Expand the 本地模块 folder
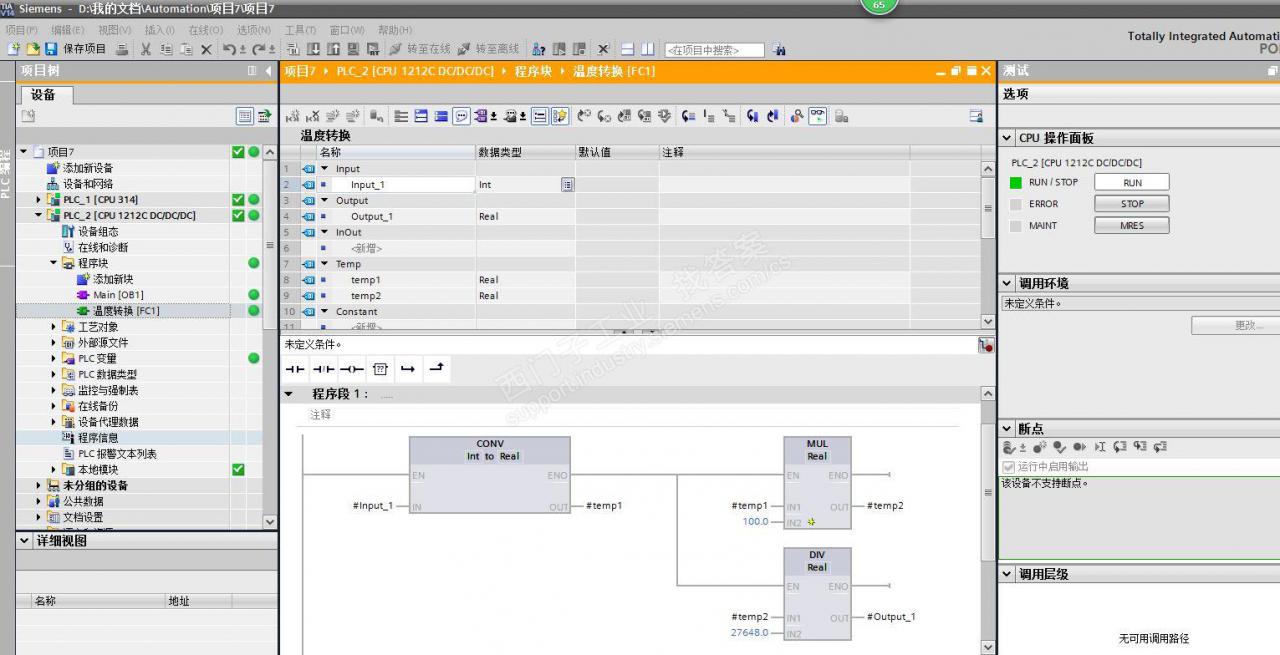Image resolution: width=1280 pixels, height=655 pixels. (54, 469)
